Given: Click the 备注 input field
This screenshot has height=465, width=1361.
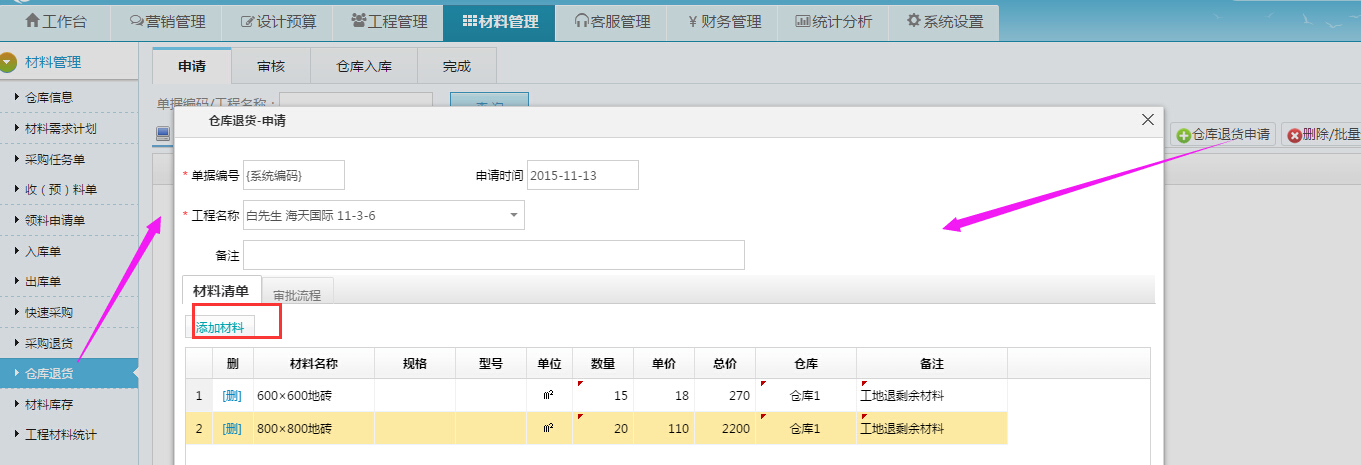Looking at the screenshot, I should coord(493,255).
